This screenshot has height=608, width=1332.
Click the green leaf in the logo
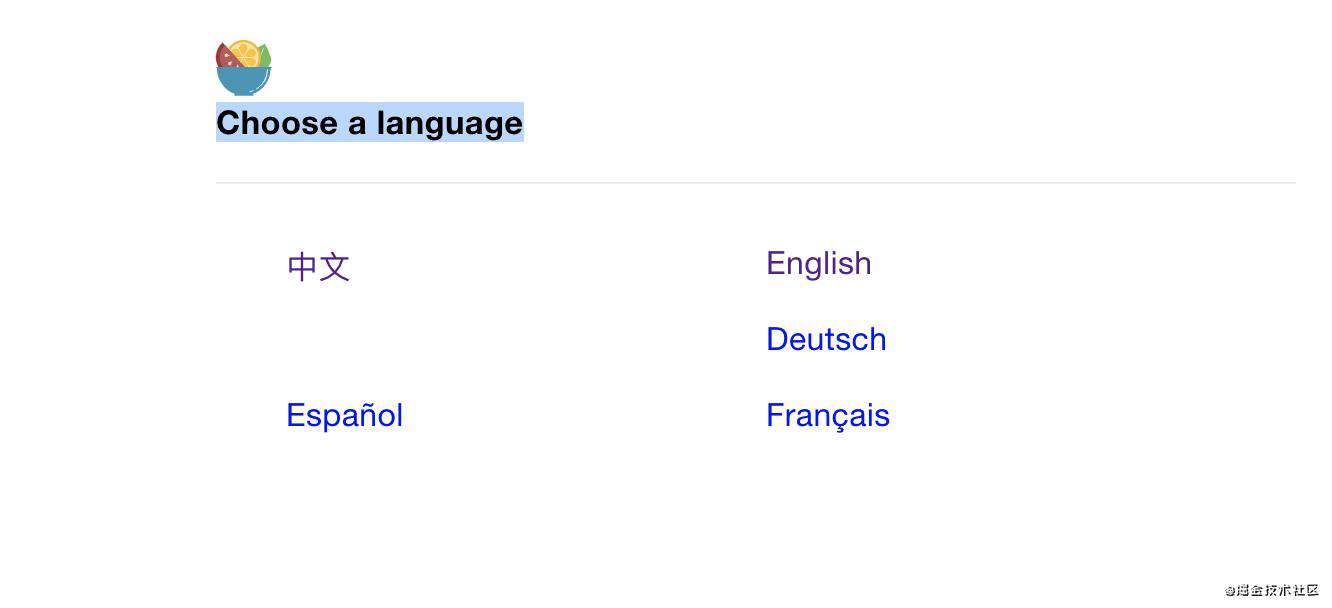point(265,56)
